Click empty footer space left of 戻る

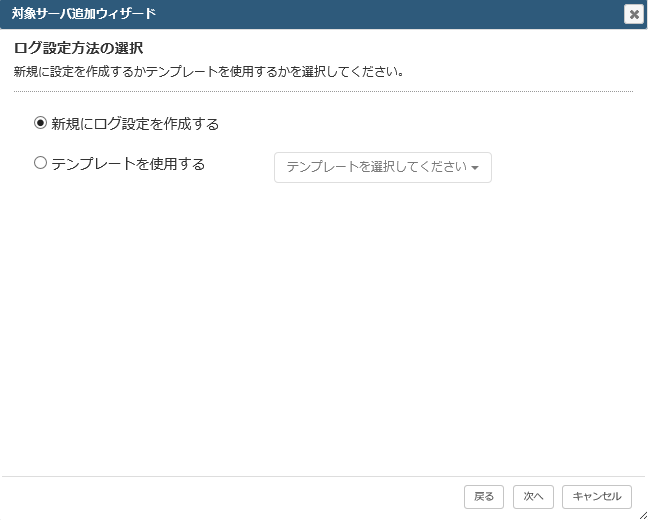tap(231, 496)
